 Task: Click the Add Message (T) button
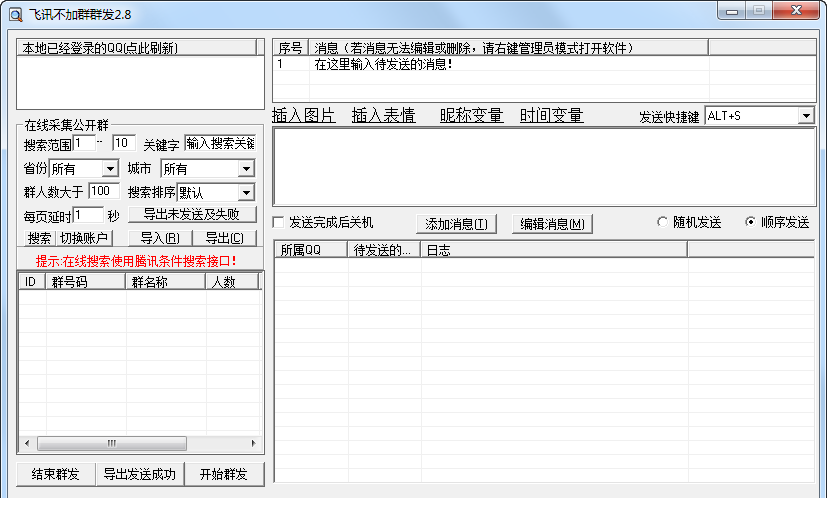pyautogui.click(x=456, y=224)
